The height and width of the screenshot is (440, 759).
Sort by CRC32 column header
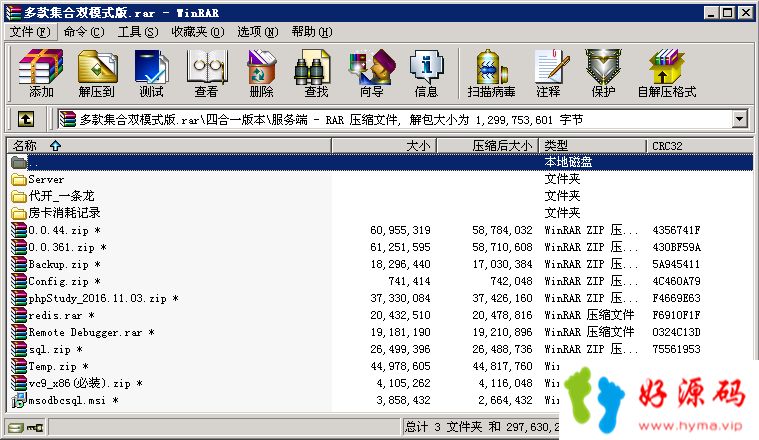[700, 146]
